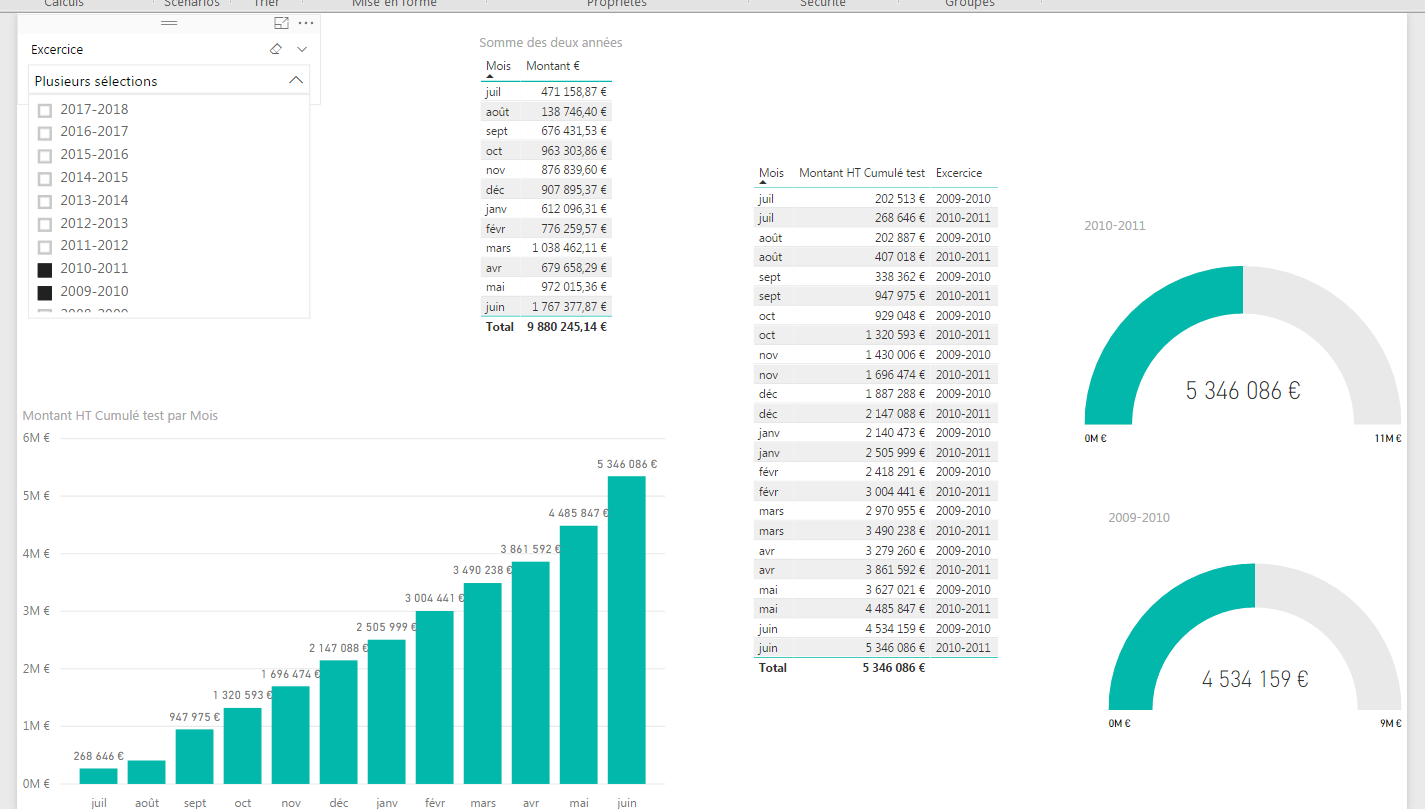Grab the slicer's drag handle bar
Screen dimensions: 1425x809
point(169,23)
